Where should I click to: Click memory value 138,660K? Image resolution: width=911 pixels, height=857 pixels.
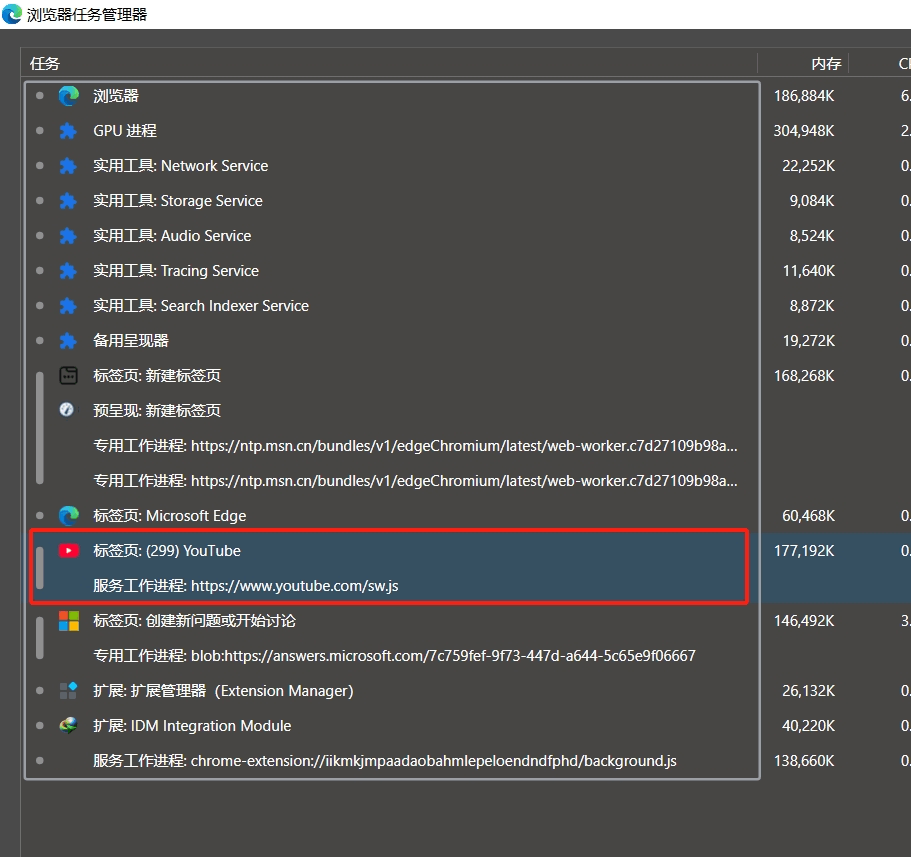pyautogui.click(x=804, y=761)
